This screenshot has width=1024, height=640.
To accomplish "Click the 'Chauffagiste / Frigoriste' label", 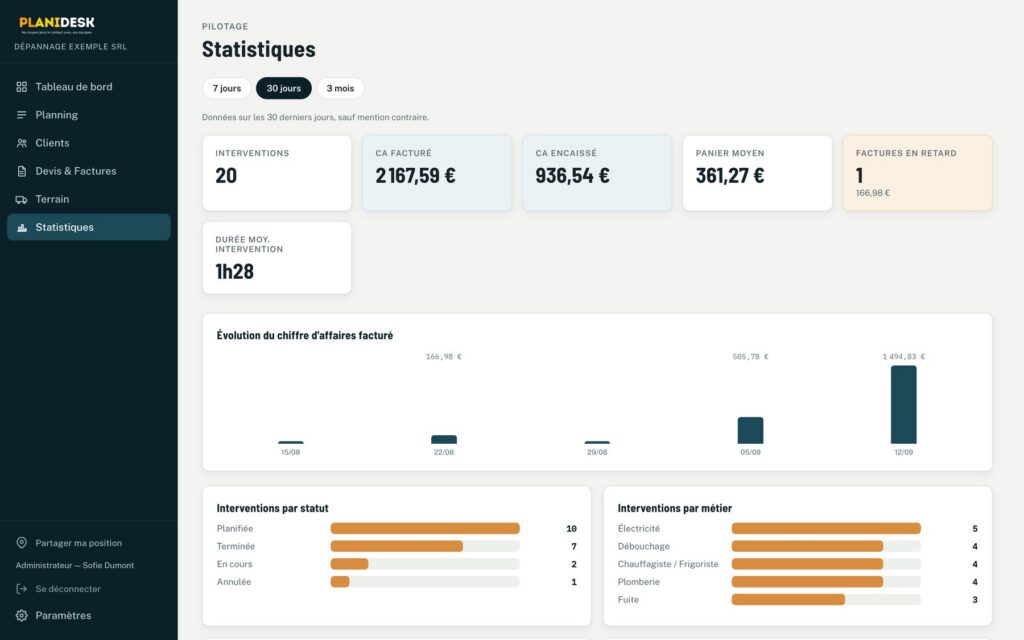I will coord(668,564).
